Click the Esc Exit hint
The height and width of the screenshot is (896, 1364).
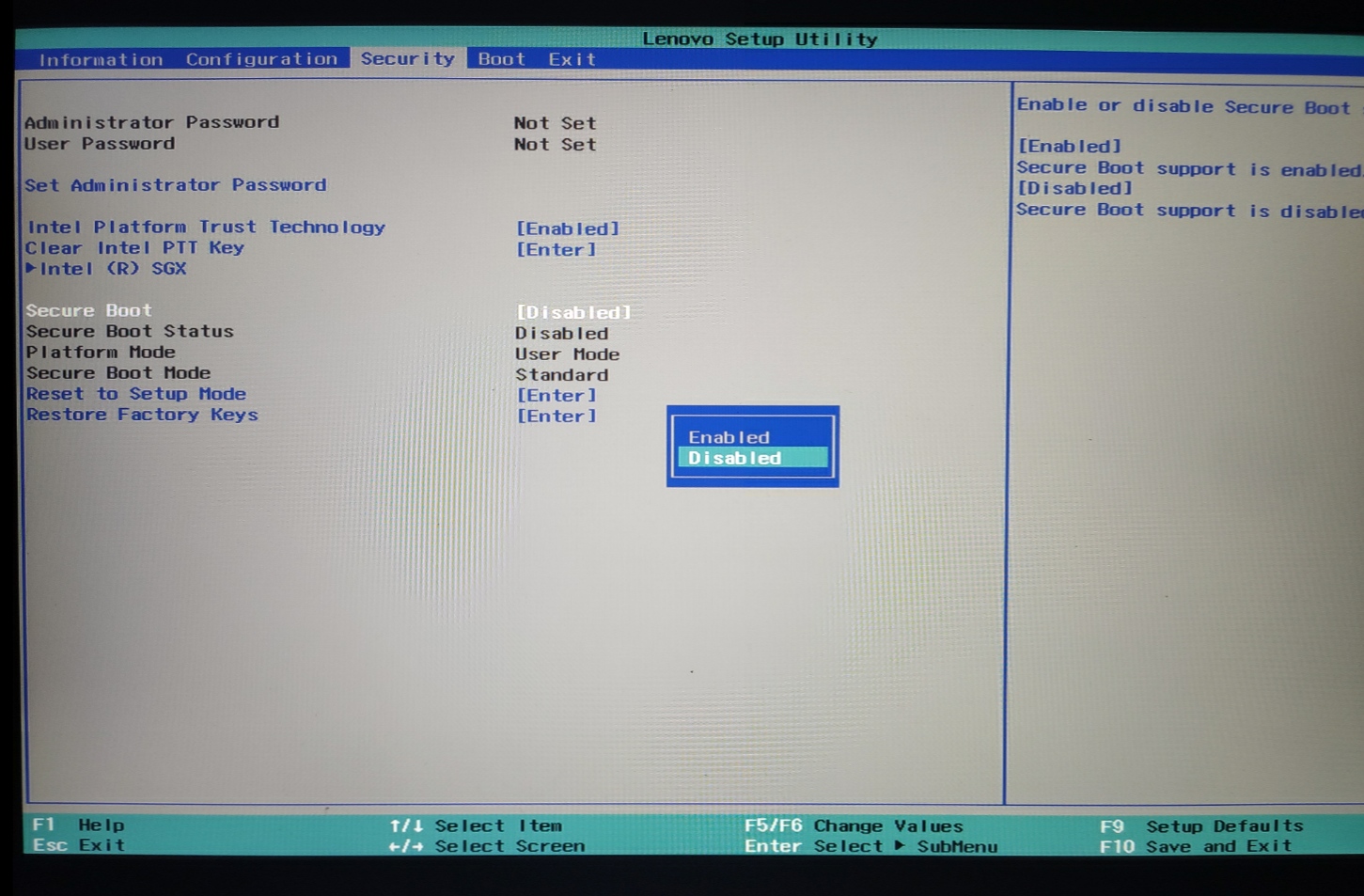tap(78, 845)
